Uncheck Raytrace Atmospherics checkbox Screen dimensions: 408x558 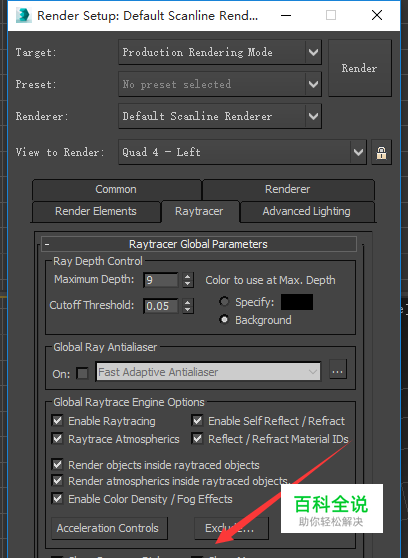(x=57, y=438)
